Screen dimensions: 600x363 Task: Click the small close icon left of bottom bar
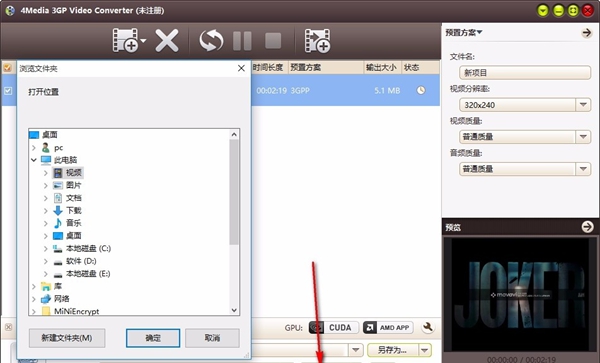[8, 327]
